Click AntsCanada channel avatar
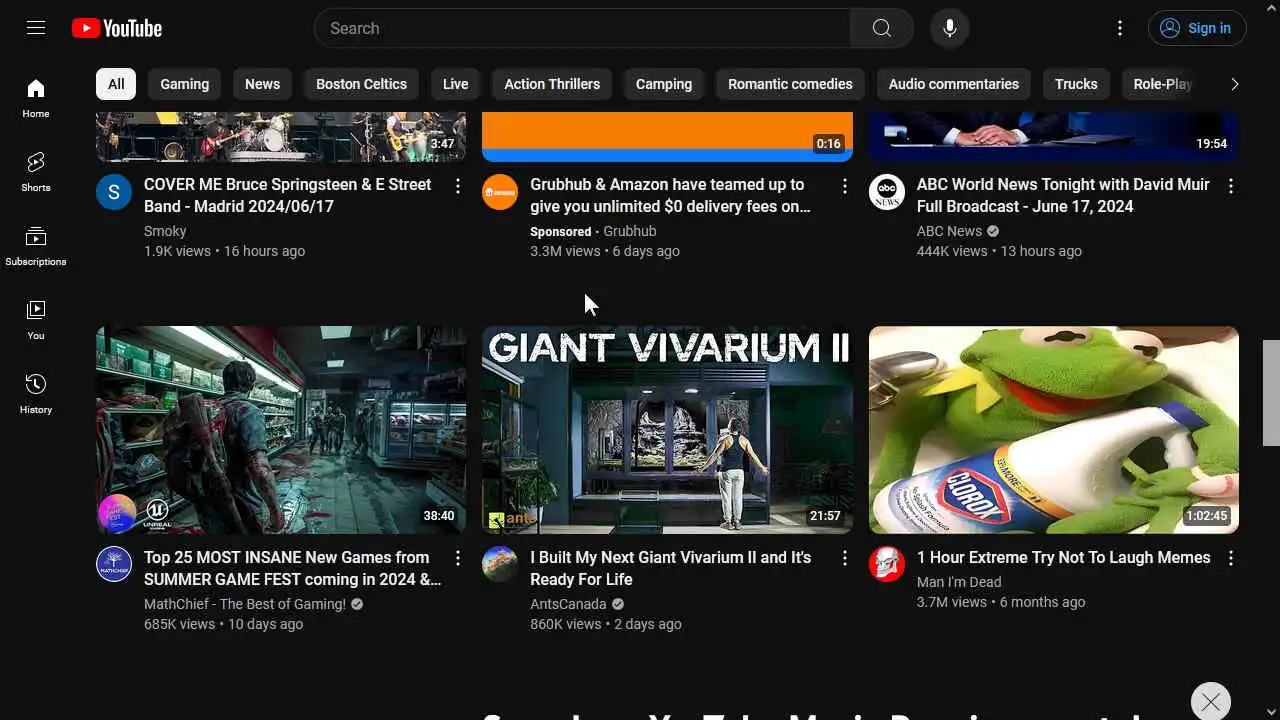This screenshot has width=1280, height=720. point(500,565)
